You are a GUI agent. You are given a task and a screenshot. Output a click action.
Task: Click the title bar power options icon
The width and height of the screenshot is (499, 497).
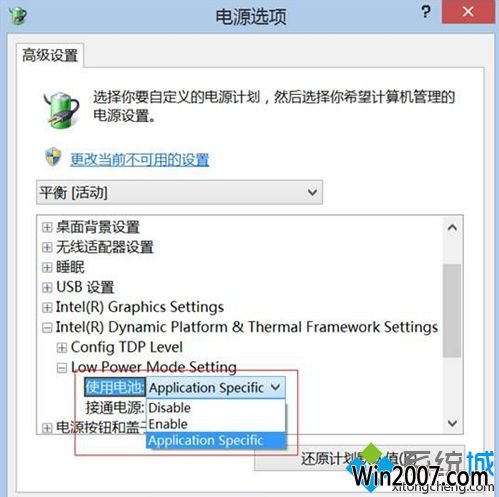[x=18, y=15]
